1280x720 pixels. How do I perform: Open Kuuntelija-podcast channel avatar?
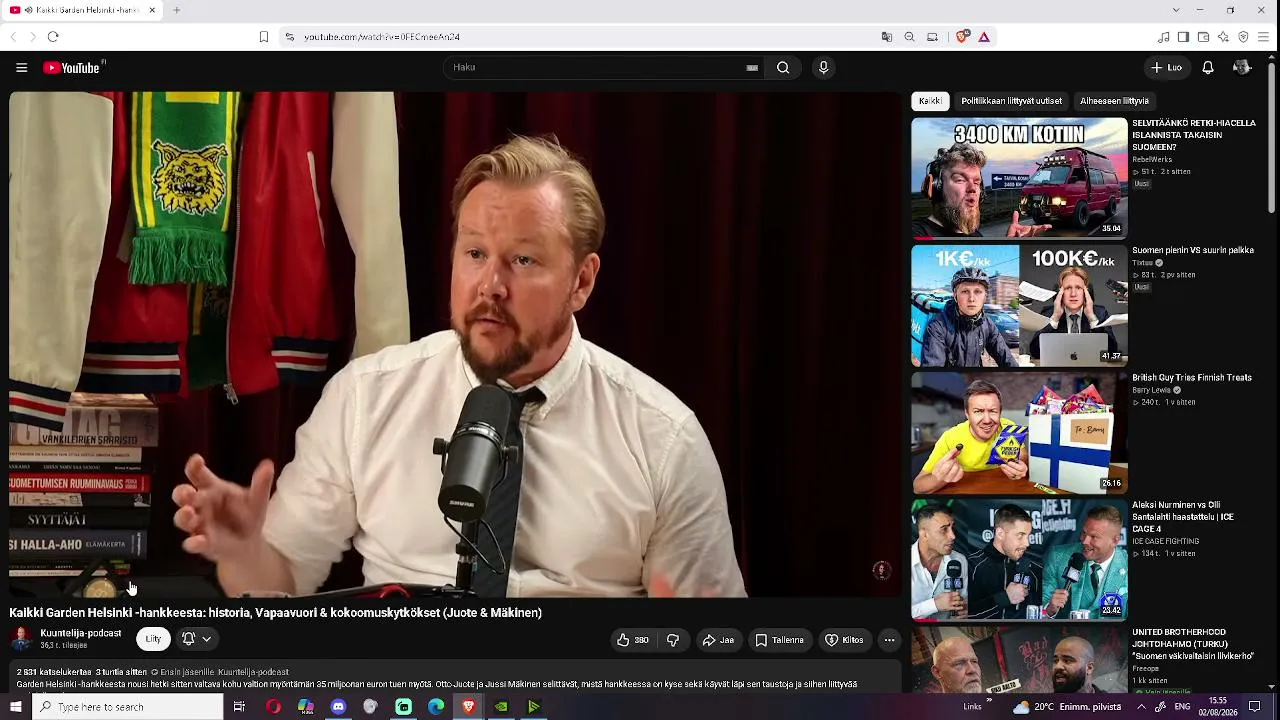point(21,639)
